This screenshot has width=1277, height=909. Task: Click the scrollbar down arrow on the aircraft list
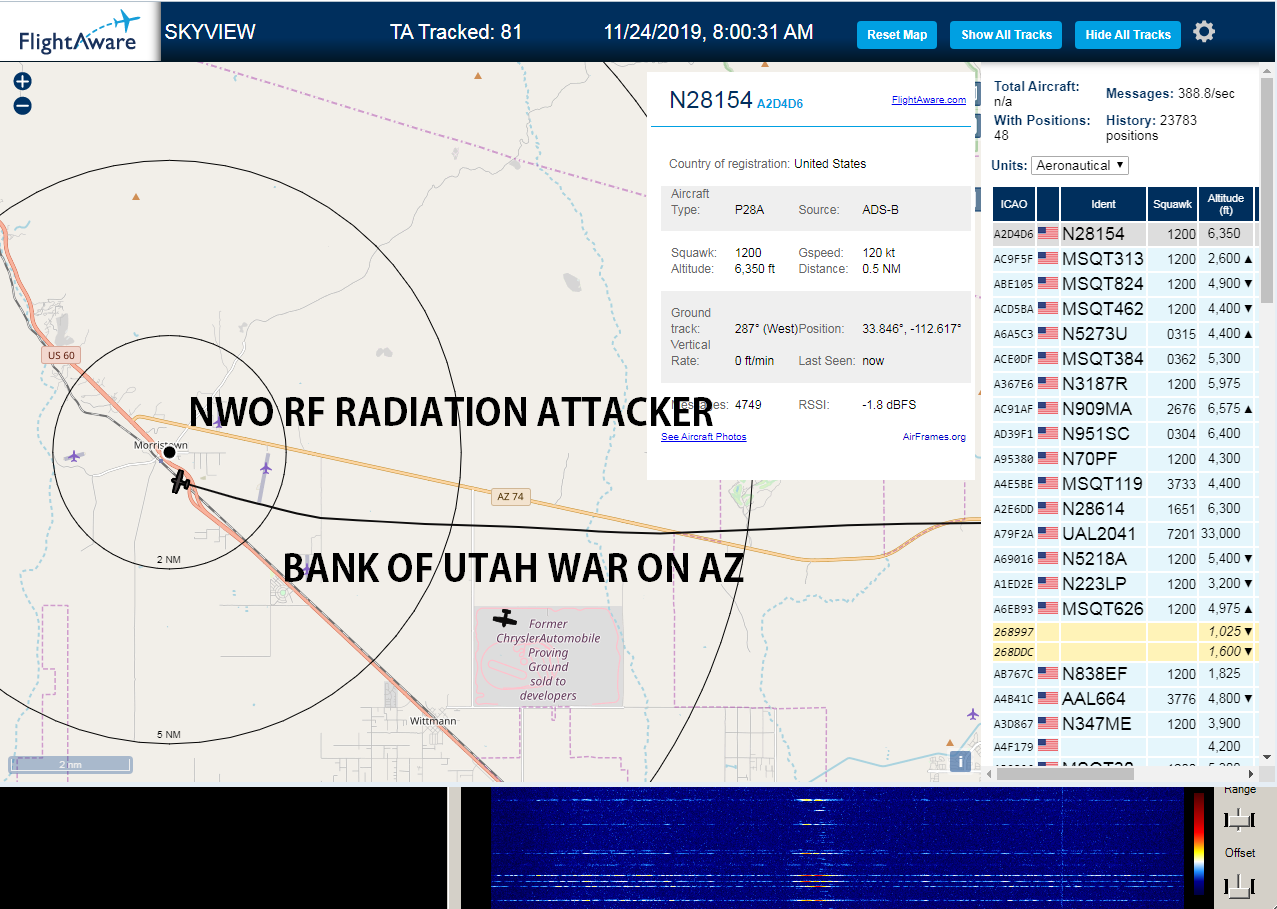pyautogui.click(x=1267, y=758)
